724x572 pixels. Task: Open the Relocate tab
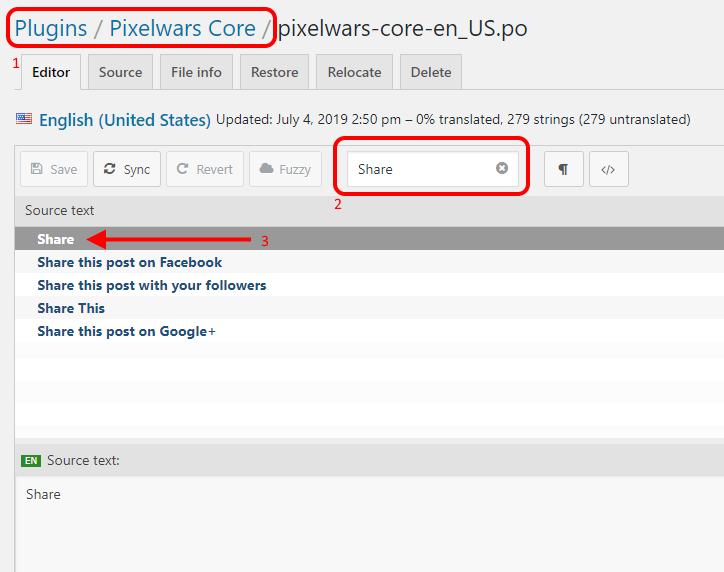click(354, 72)
